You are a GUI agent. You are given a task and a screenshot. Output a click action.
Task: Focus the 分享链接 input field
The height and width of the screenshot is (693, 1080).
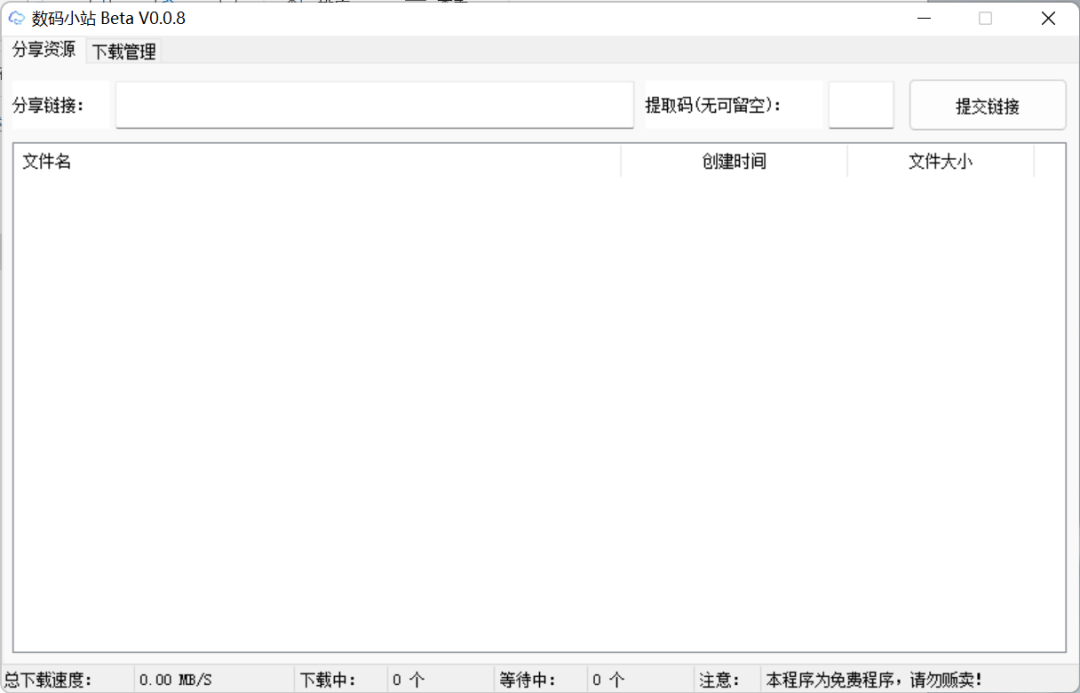click(375, 105)
